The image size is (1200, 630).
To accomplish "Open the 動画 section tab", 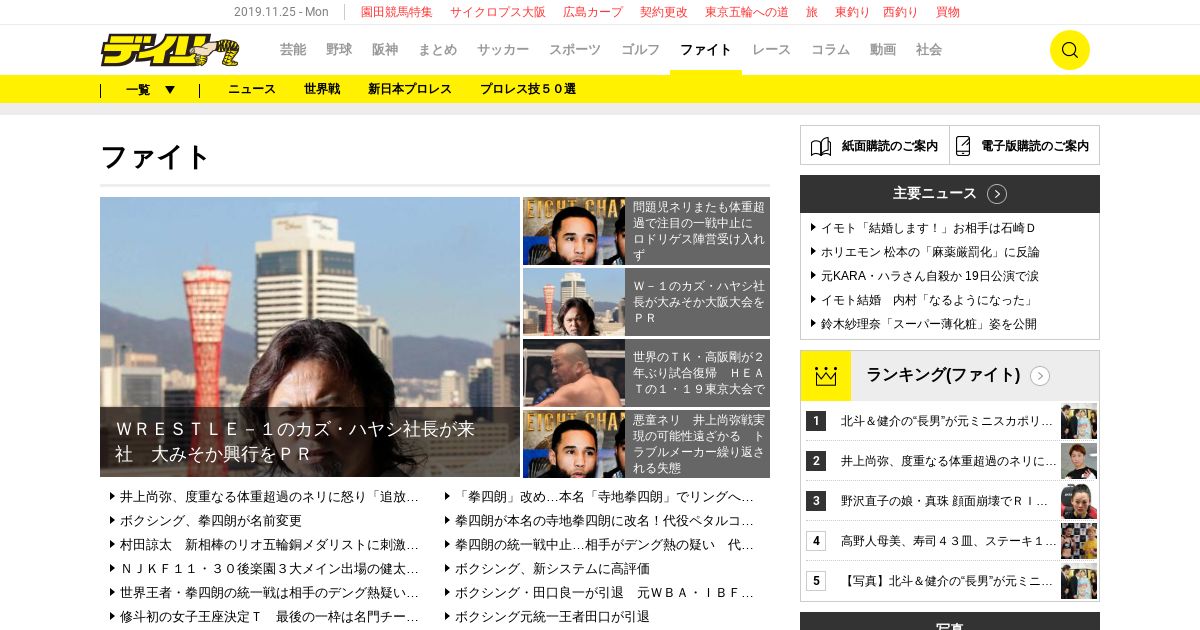I will 883,49.
